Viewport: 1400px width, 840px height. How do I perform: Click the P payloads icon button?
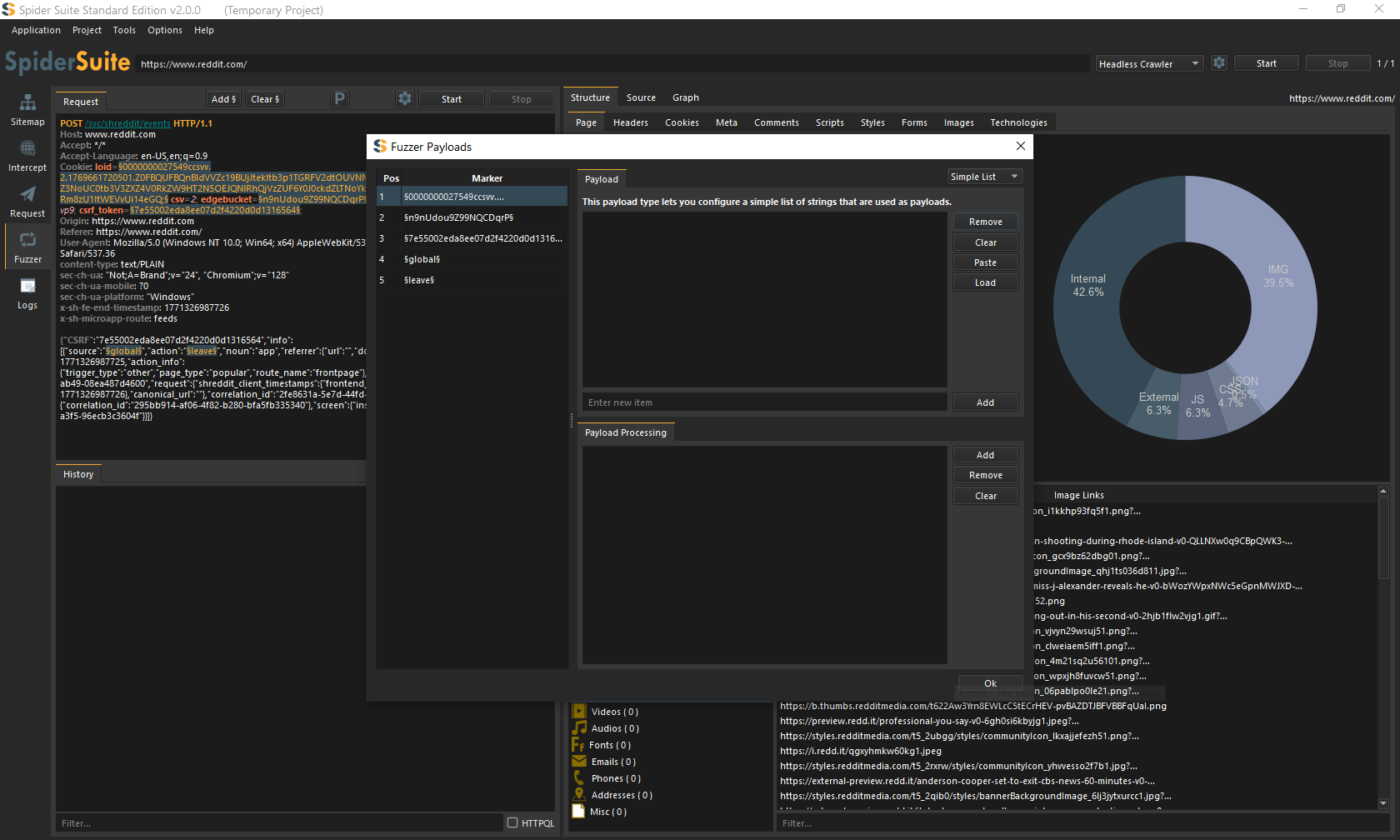coord(340,99)
